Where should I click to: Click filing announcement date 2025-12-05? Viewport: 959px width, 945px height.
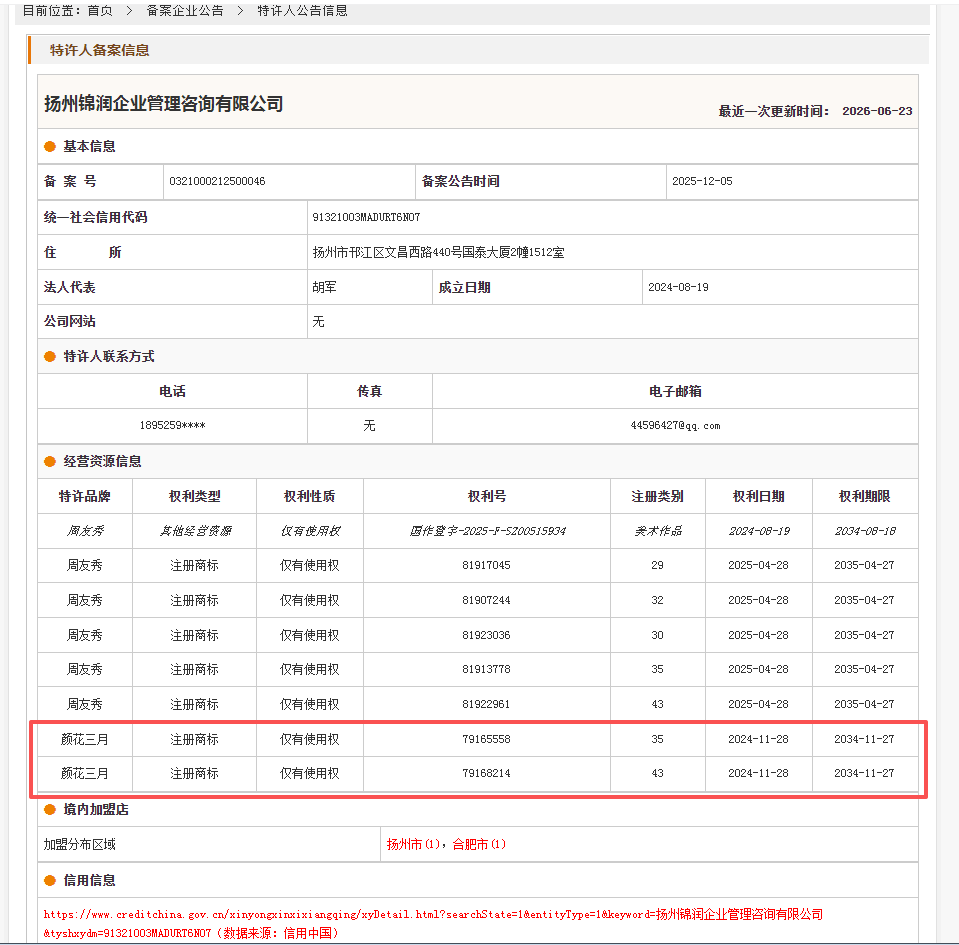[x=702, y=181]
